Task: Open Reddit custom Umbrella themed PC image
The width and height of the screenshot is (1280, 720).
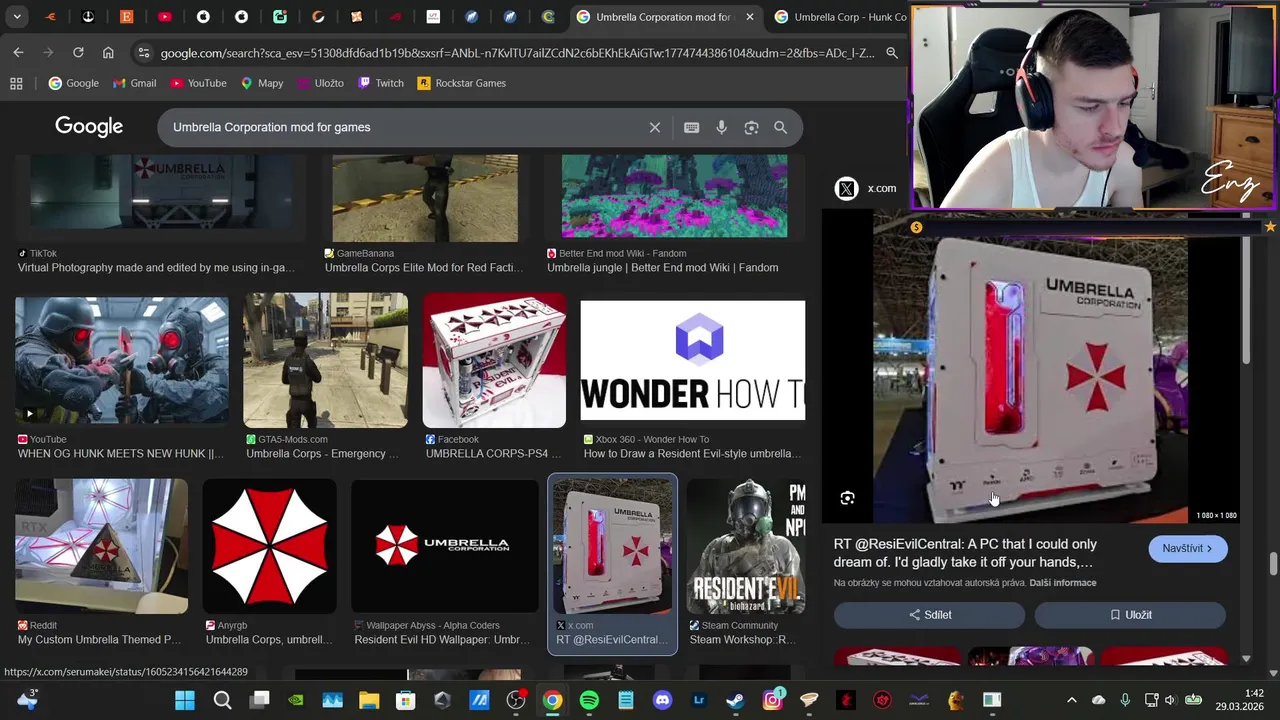Action: [x=101, y=546]
